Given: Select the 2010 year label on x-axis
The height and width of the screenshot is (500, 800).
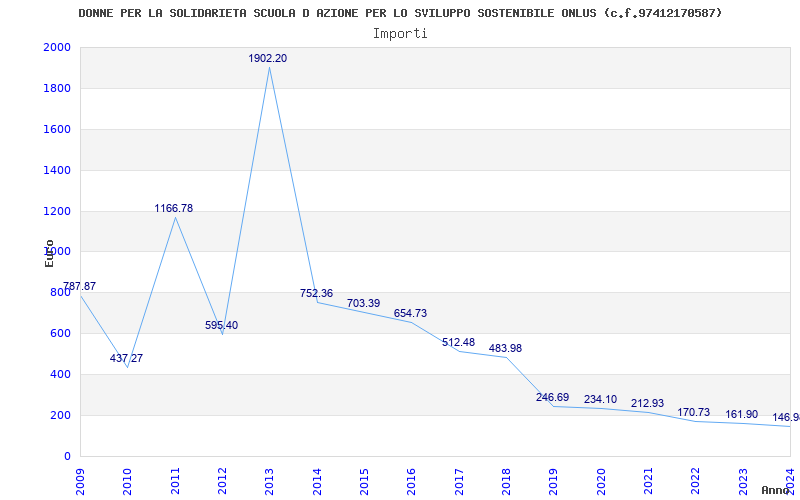Looking at the screenshot, I should pyautogui.click(x=128, y=481).
